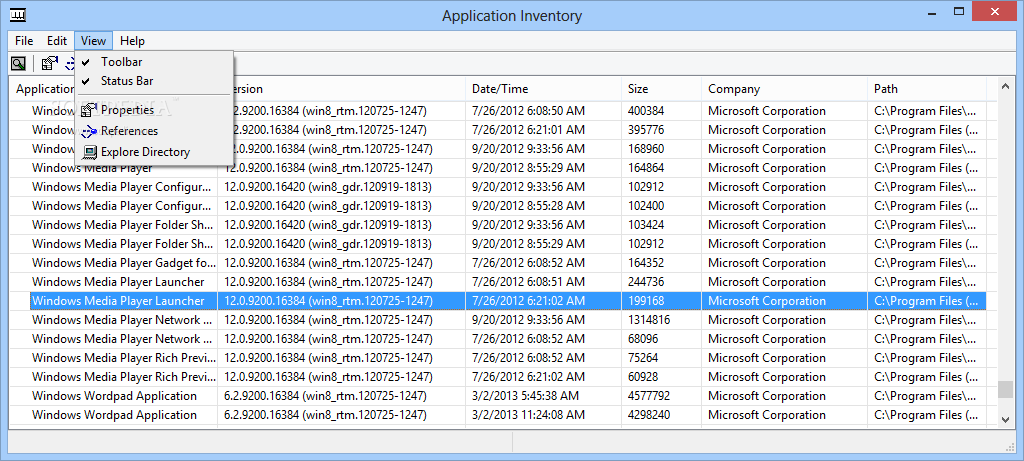Click the Windows Media Player Network name in 68096 row

(123, 339)
